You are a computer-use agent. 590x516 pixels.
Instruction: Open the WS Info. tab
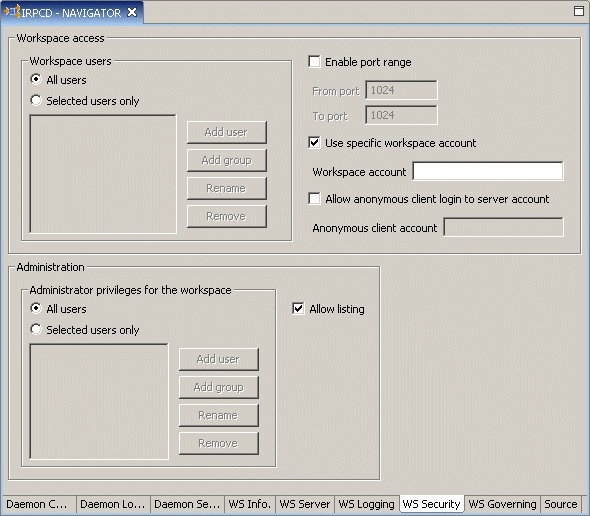pyautogui.click(x=250, y=504)
